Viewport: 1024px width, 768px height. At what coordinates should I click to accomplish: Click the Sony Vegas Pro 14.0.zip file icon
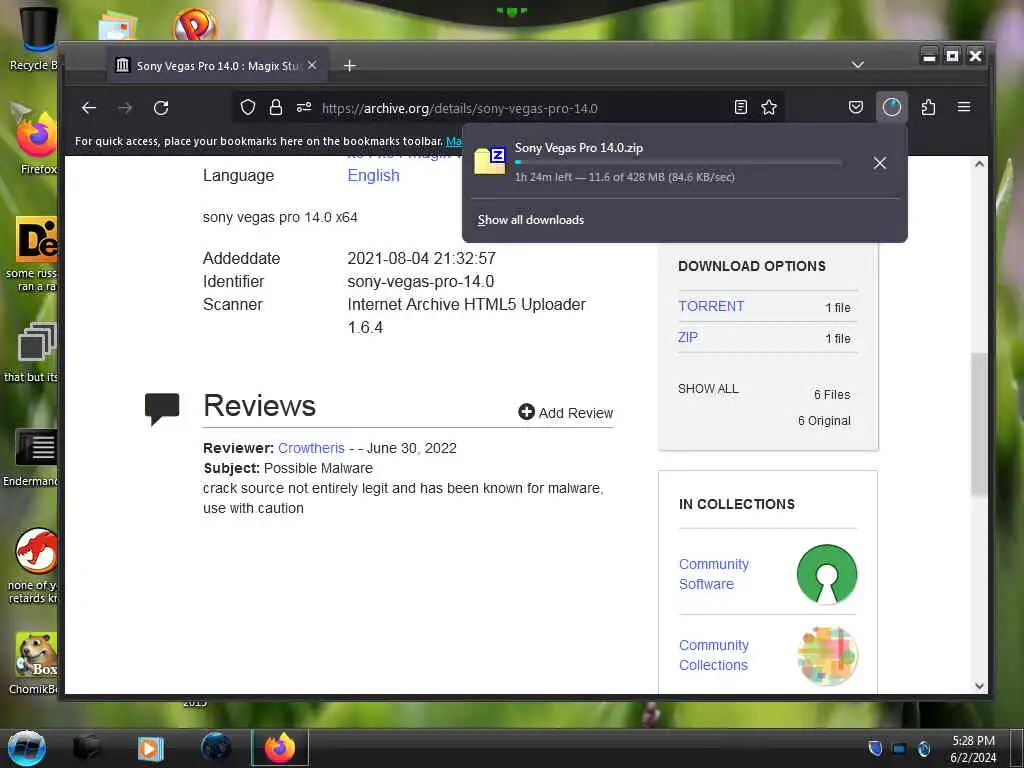(490, 161)
